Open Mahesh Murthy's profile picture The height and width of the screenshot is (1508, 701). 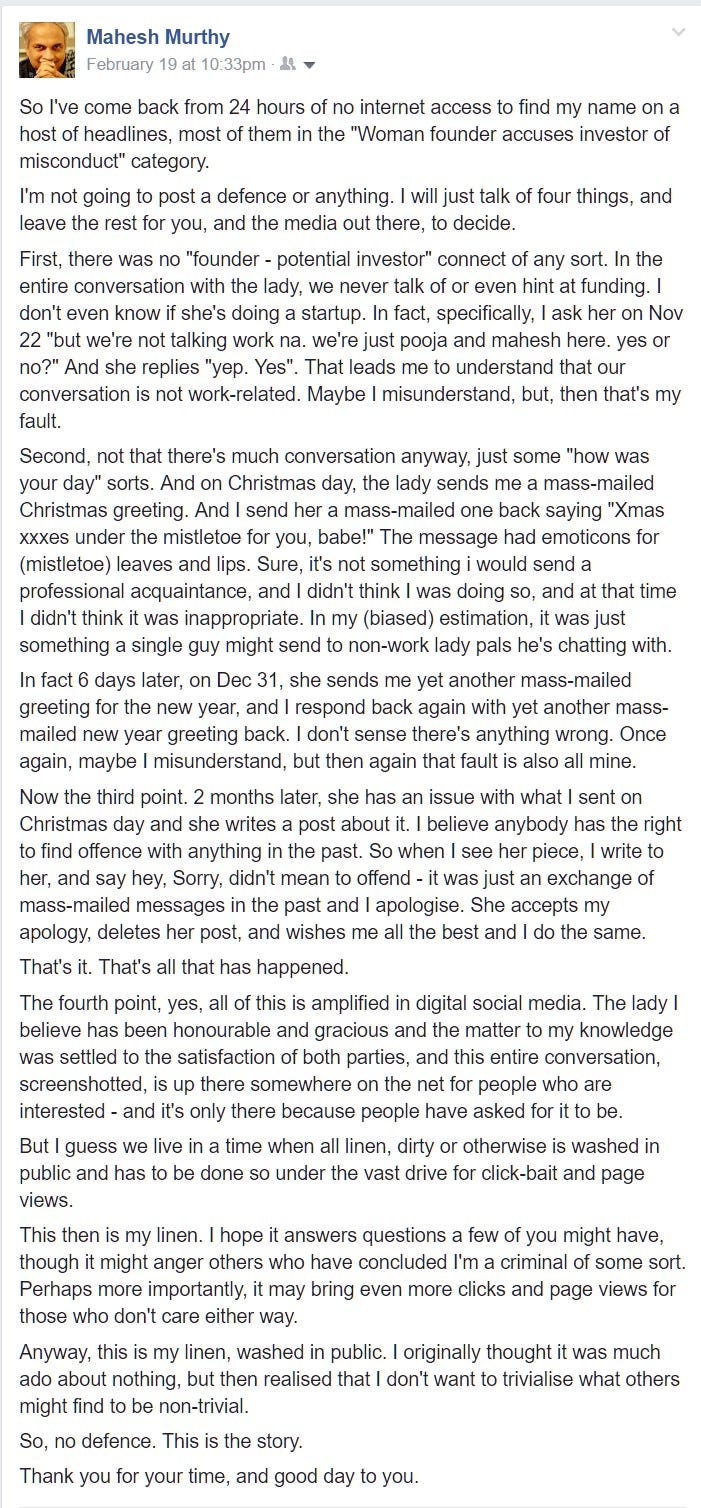tap(47, 50)
